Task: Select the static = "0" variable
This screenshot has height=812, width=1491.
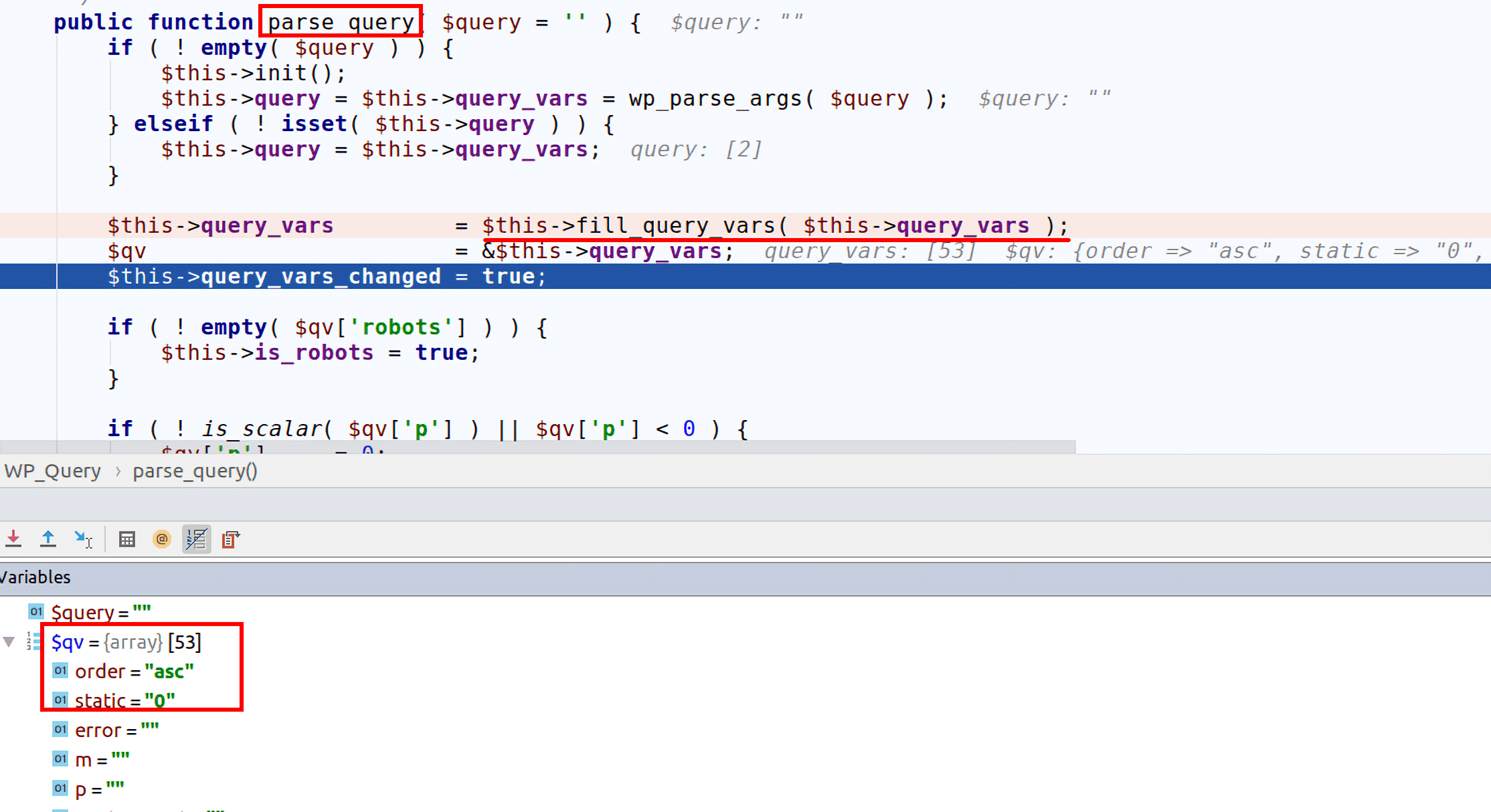Action: 124,700
